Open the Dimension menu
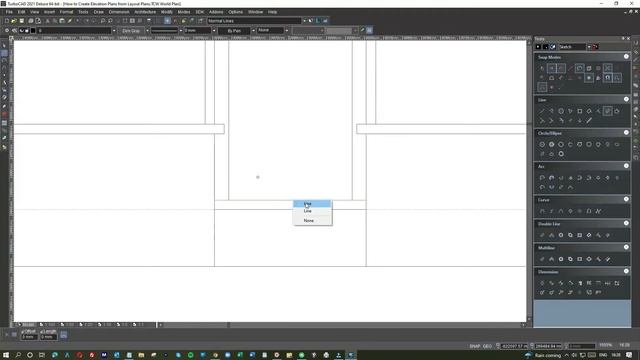This screenshot has height=360, width=640. coord(119,12)
